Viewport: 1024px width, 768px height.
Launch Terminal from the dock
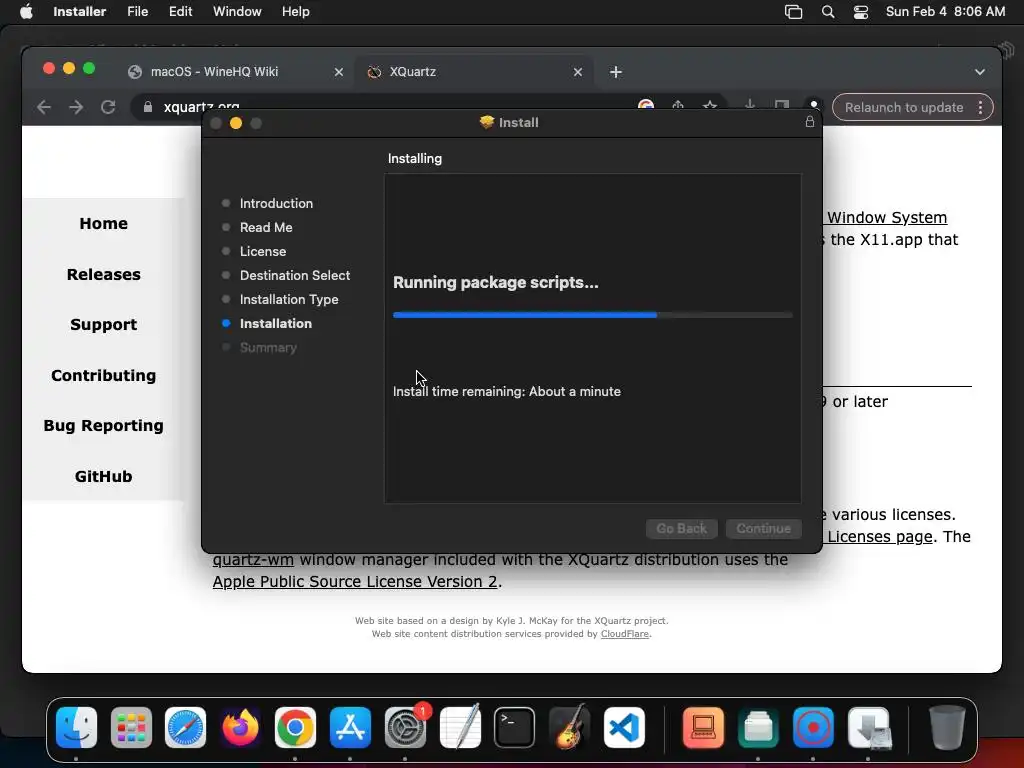tap(515, 727)
